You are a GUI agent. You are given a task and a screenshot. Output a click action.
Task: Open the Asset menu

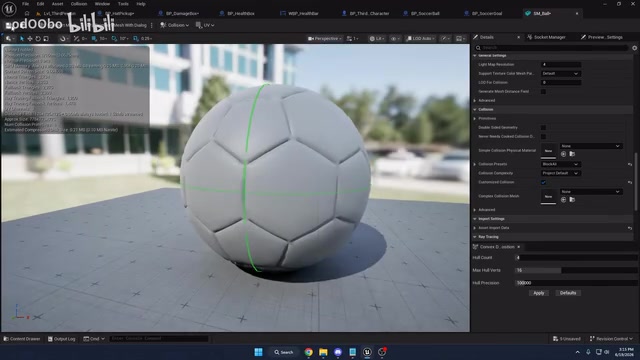[x=57, y=4]
